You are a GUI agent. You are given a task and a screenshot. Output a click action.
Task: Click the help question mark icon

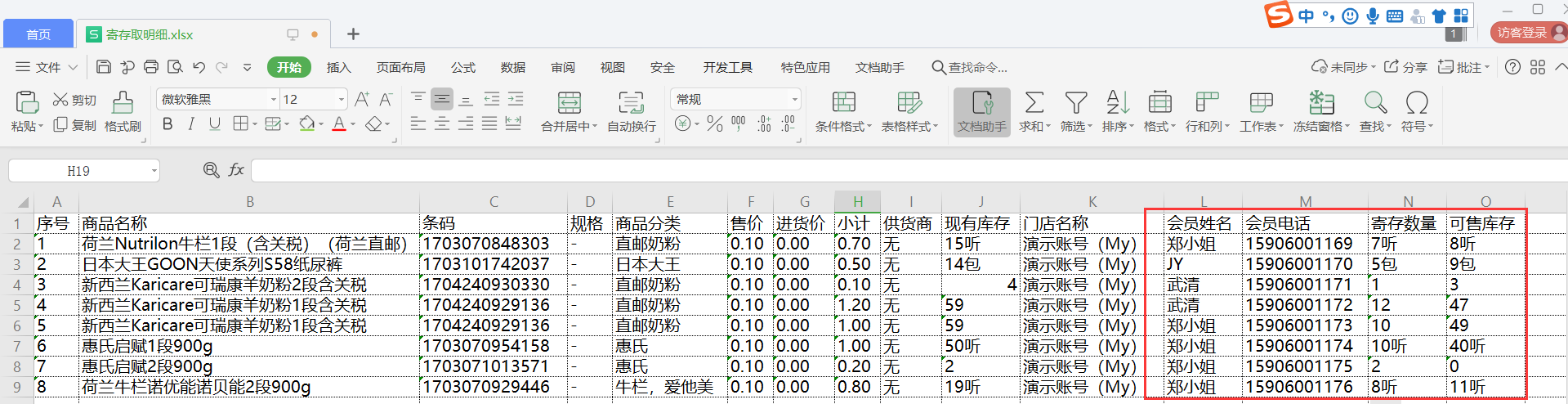pos(1512,67)
